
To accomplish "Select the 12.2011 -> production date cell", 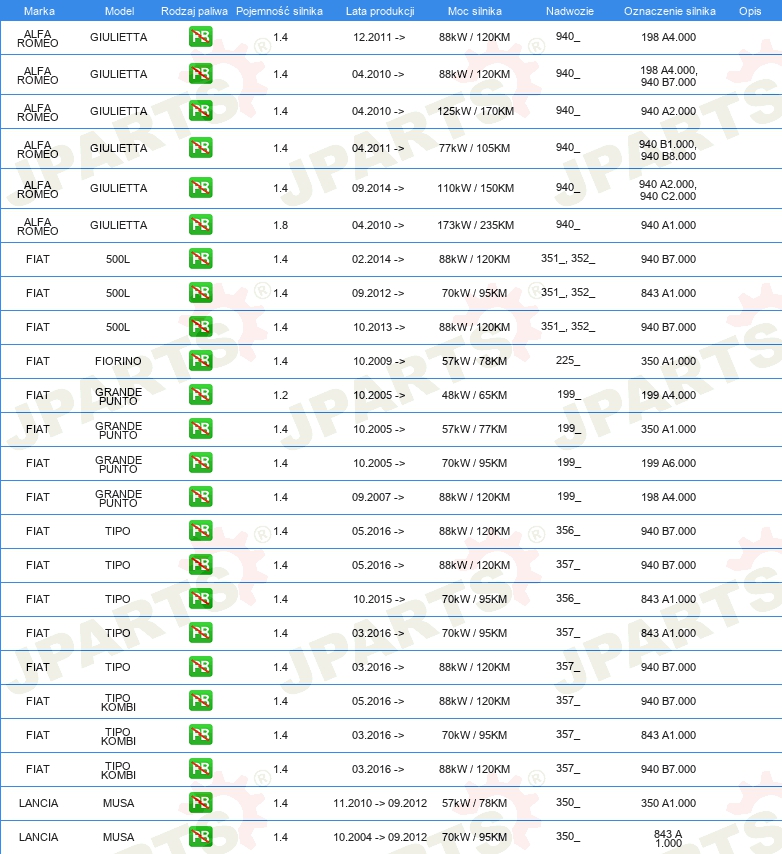I will point(379,37).
